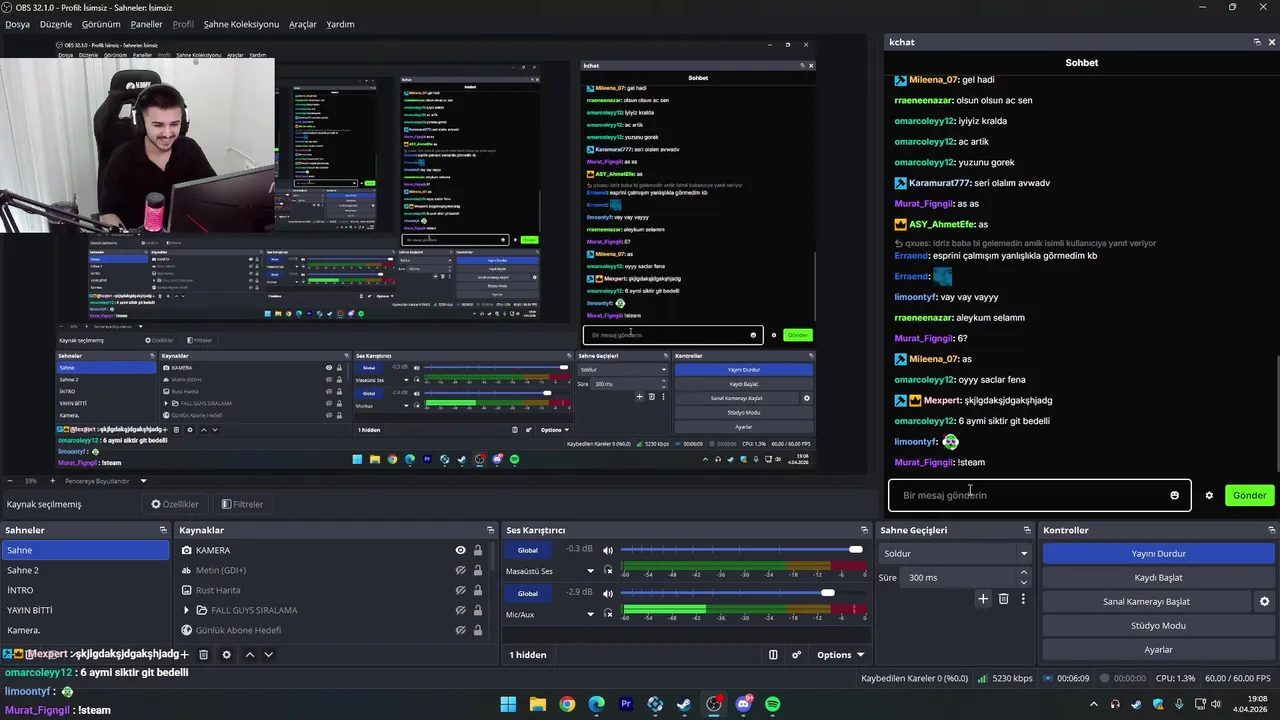Click Sanal Kamerayı Başlat button
Screen dimensions: 1280x720
1146,601
